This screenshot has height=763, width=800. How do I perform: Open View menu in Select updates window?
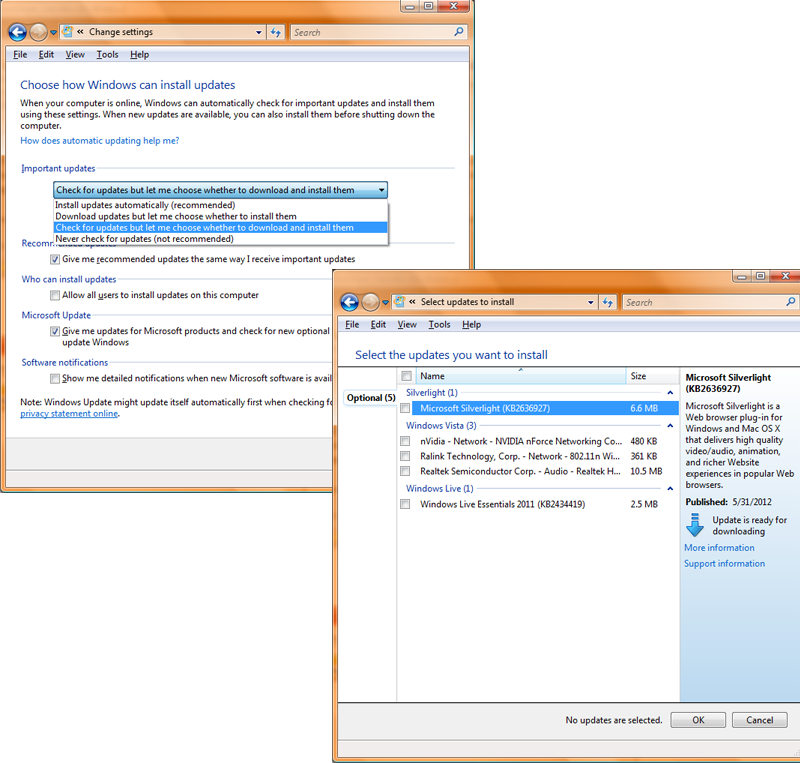click(x=407, y=325)
